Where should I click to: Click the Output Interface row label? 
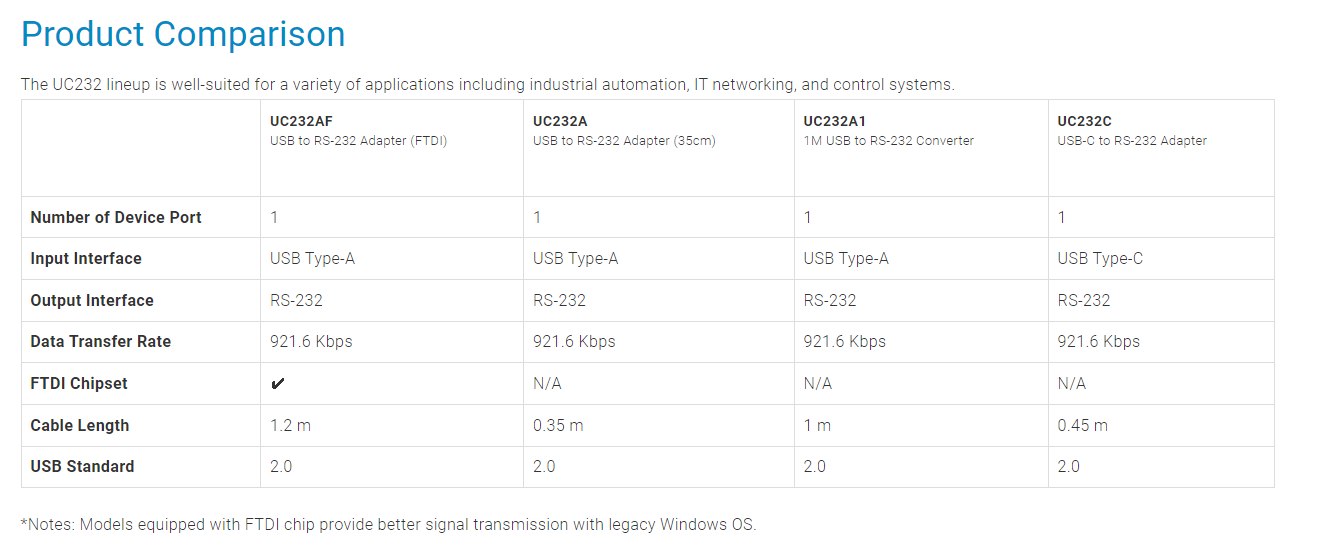click(x=92, y=300)
